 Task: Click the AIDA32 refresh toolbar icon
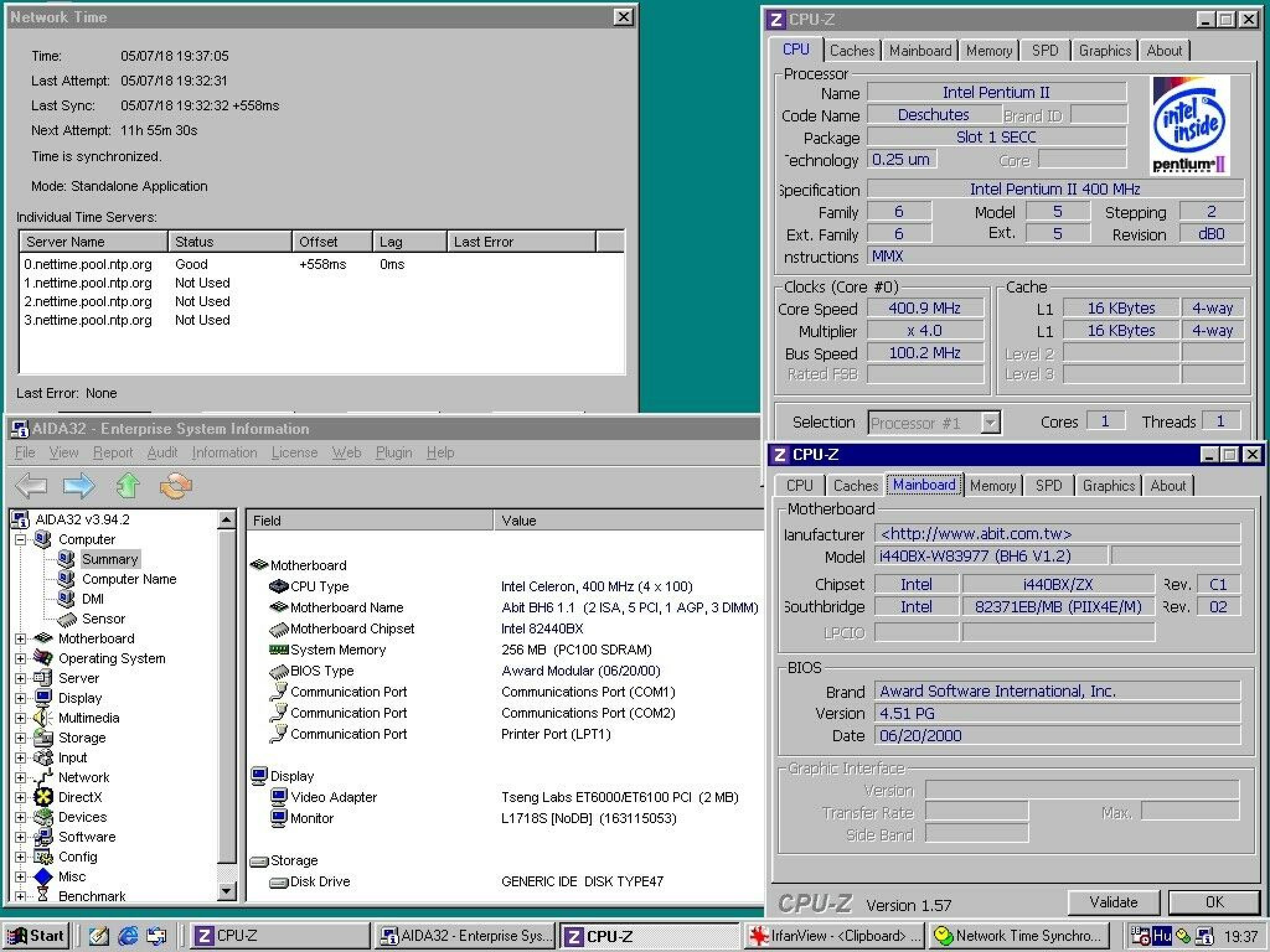click(x=176, y=486)
